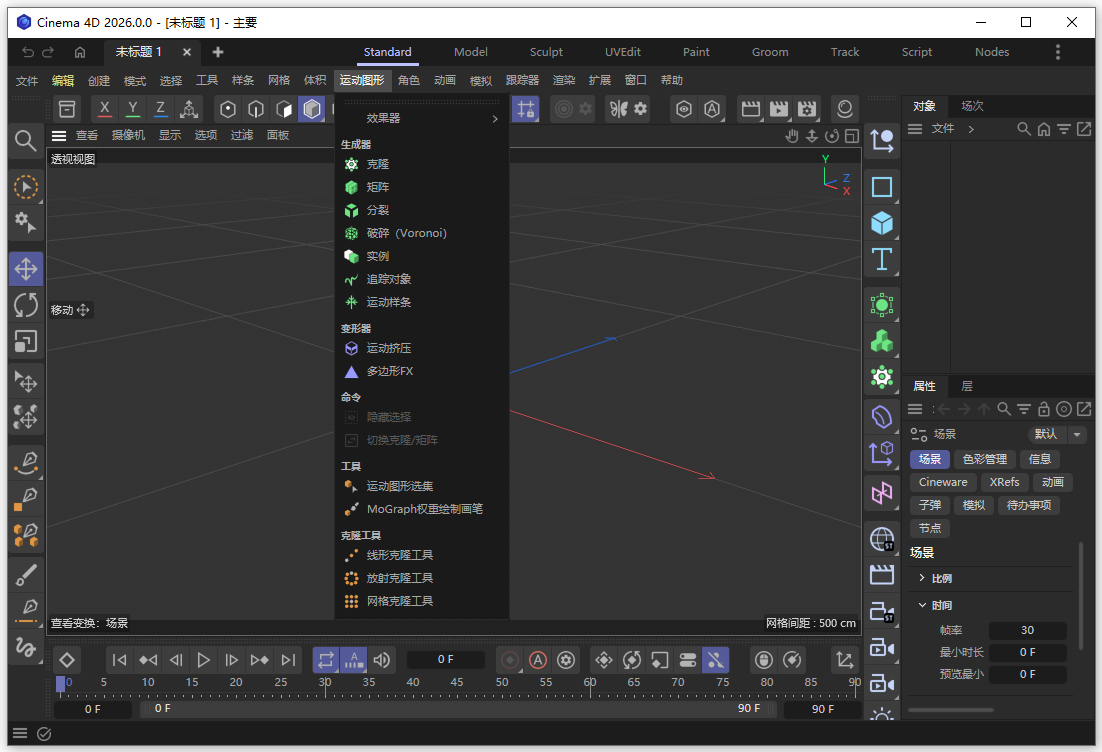This screenshot has width=1102, height=752.
Task: Switch to the Sculpt workspace tab
Action: (x=546, y=51)
